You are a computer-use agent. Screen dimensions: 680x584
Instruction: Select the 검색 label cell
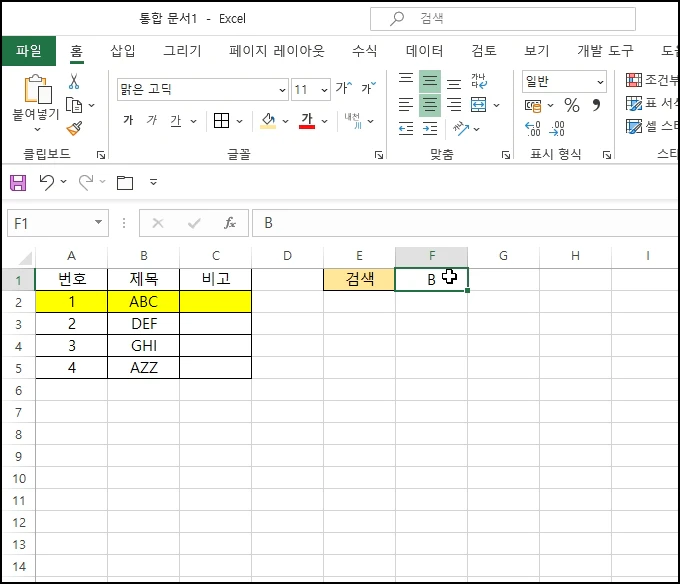click(x=359, y=279)
